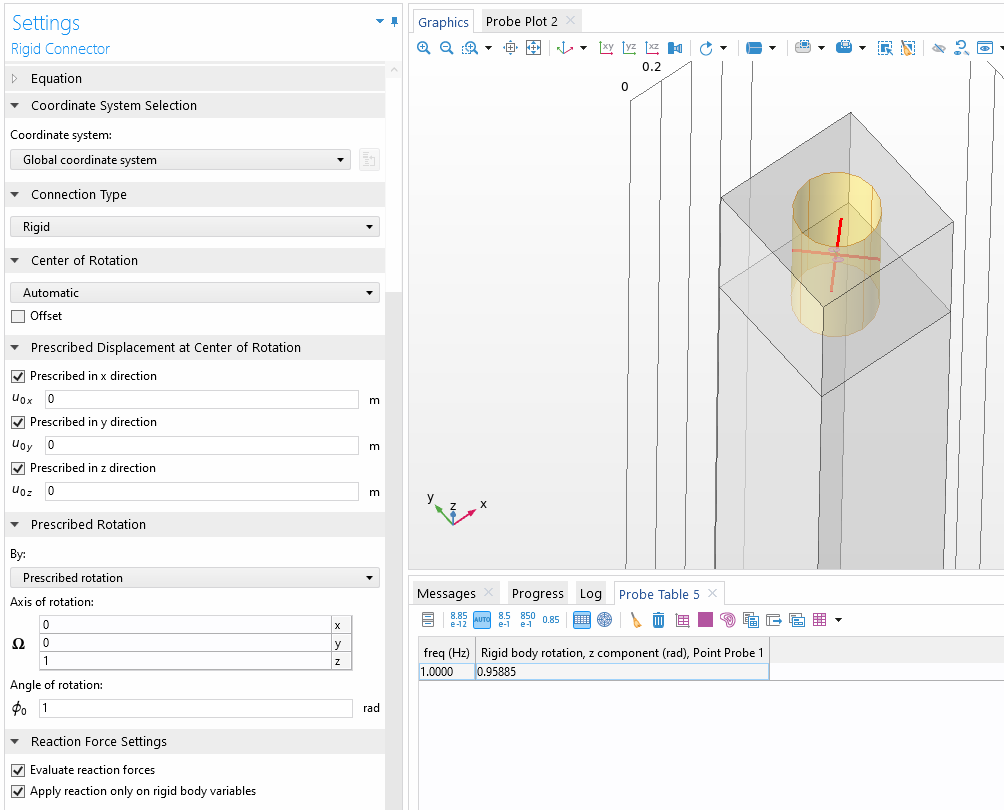1004x810 pixels.
Task: Click the u0x displacement input field
Action: (202, 400)
